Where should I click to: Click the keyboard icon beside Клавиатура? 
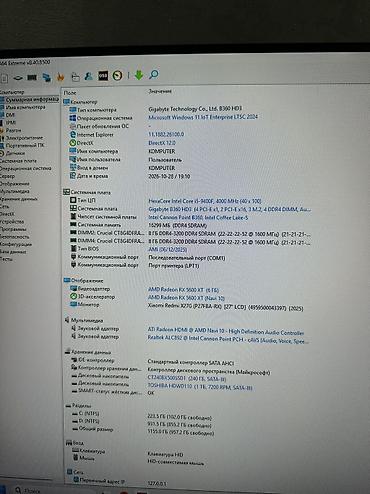(75, 451)
